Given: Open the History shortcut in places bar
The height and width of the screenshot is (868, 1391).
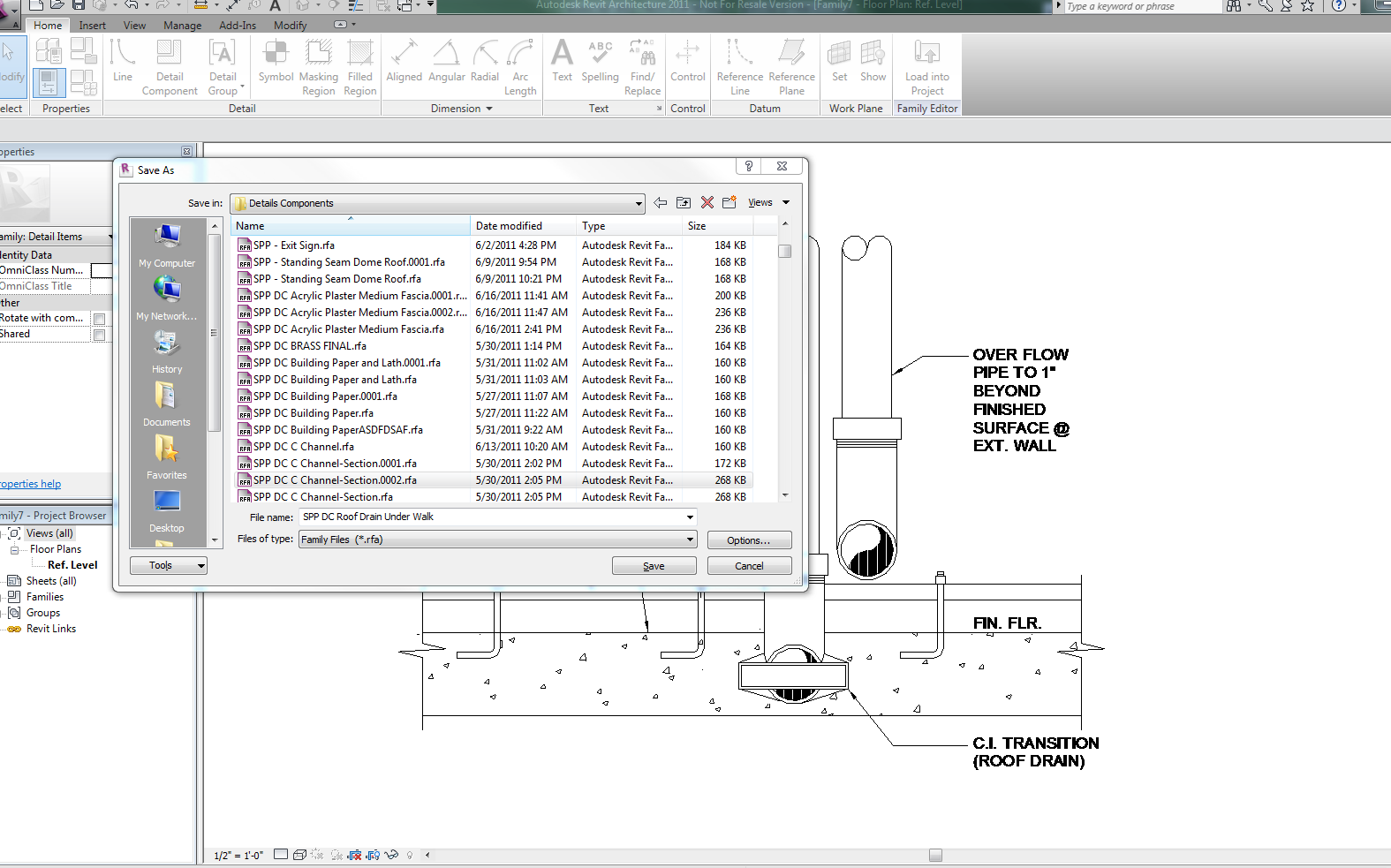Looking at the screenshot, I should click(167, 352).
